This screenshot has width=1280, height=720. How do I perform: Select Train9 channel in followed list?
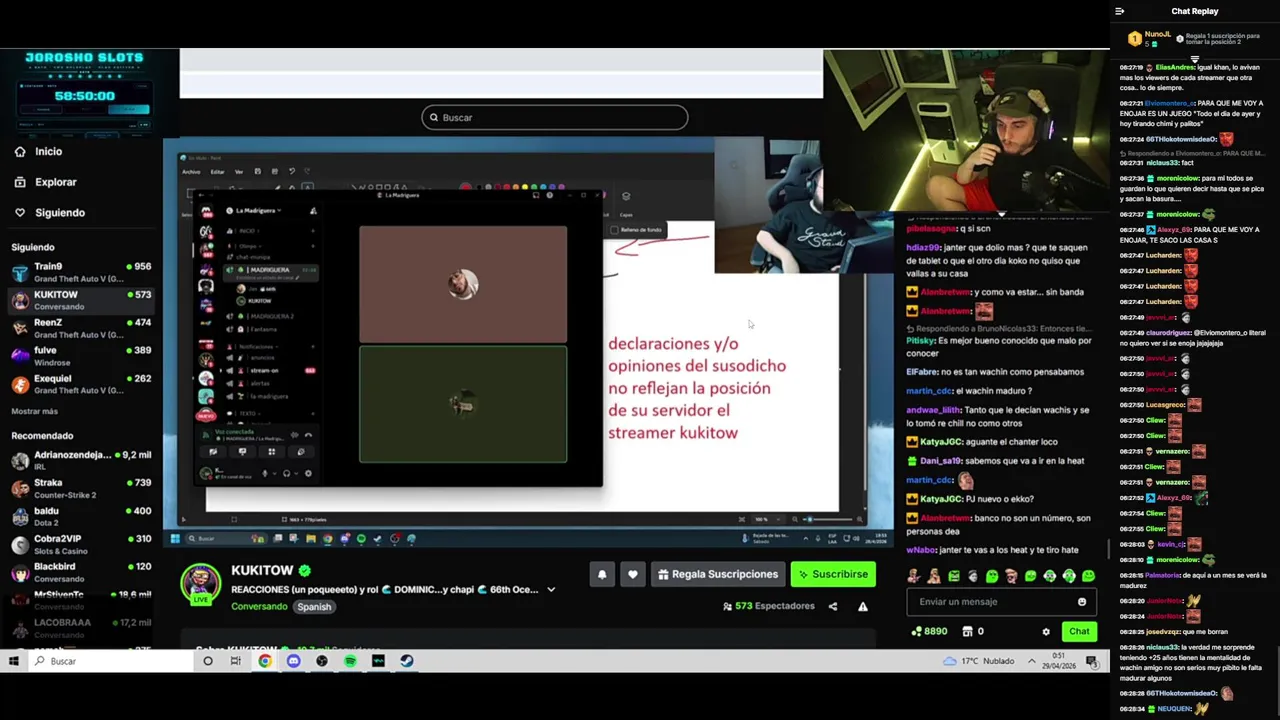81,272
